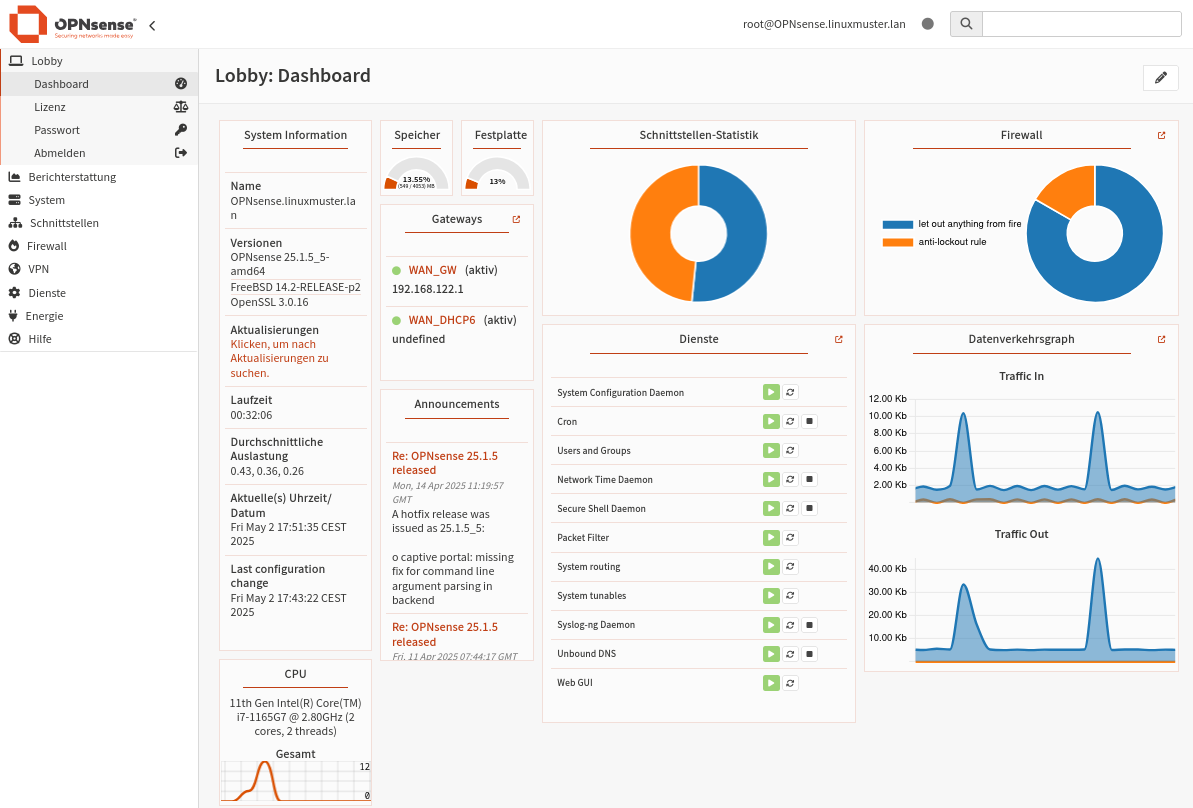The image size is (1193, 808).
Task: Open the Dashboard menu item
Action: (100, 84)
